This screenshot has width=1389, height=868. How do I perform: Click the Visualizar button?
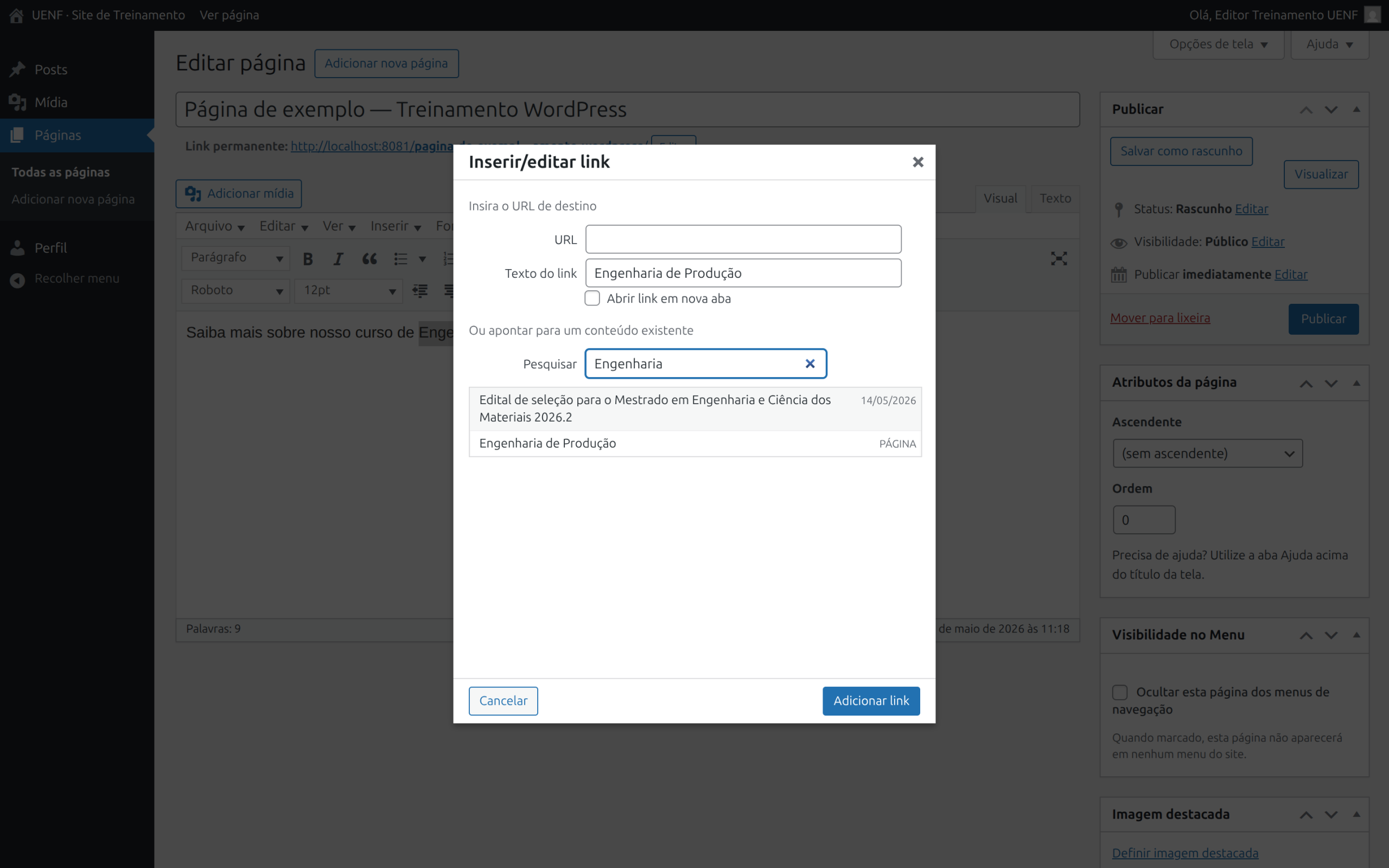1321,175
